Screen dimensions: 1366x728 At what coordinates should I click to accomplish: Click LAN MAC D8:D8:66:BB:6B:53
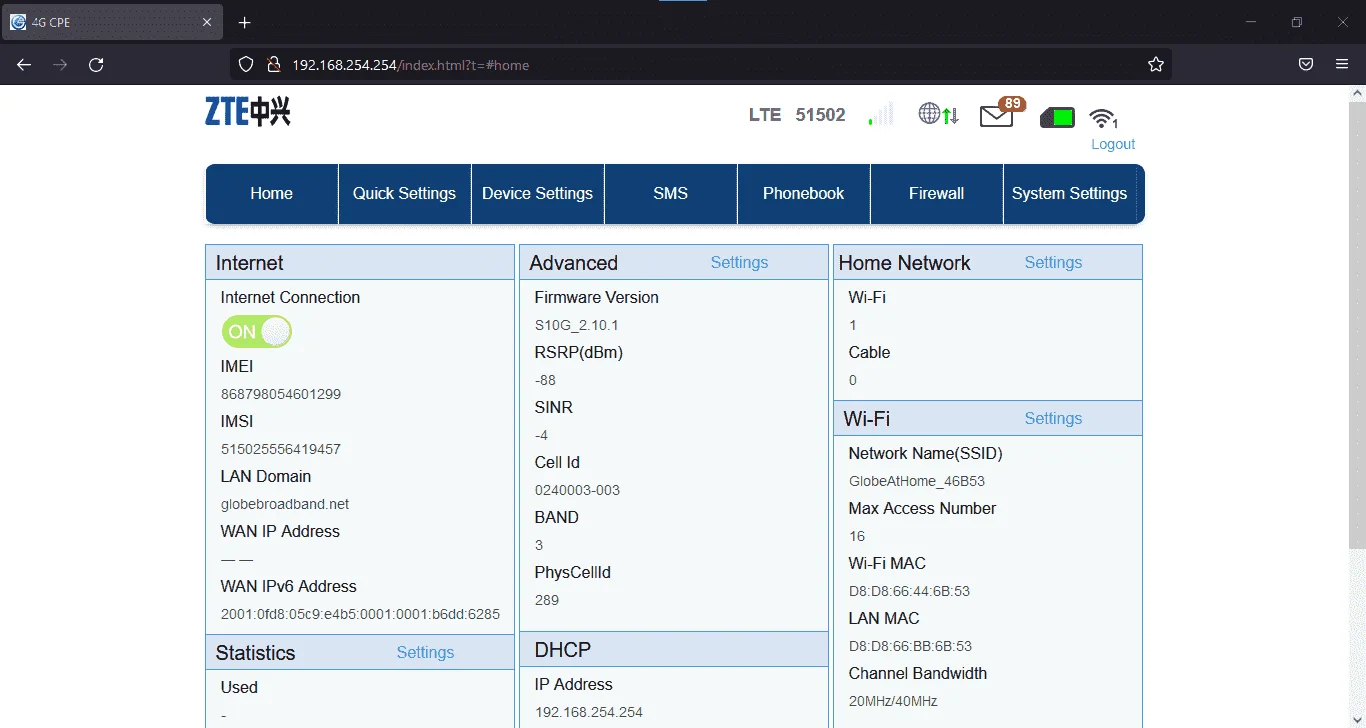point(910,646)
